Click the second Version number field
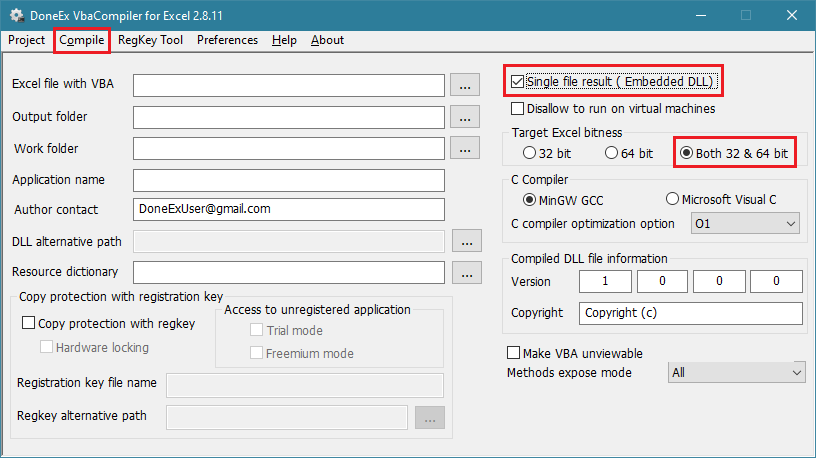The image size is (816, 458). [x=662, y=282]
